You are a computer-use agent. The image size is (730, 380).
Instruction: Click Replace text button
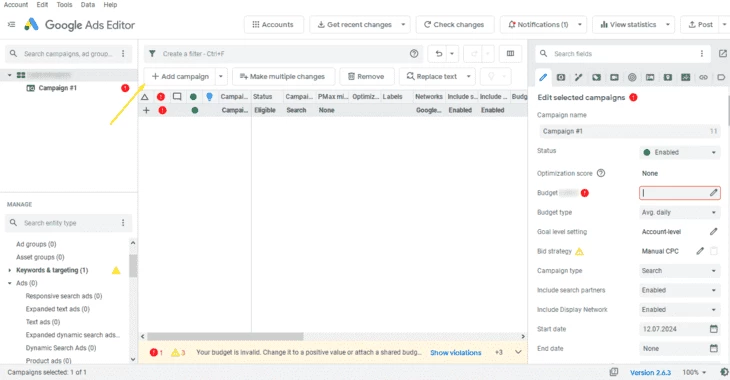click(x=432, y=76)
